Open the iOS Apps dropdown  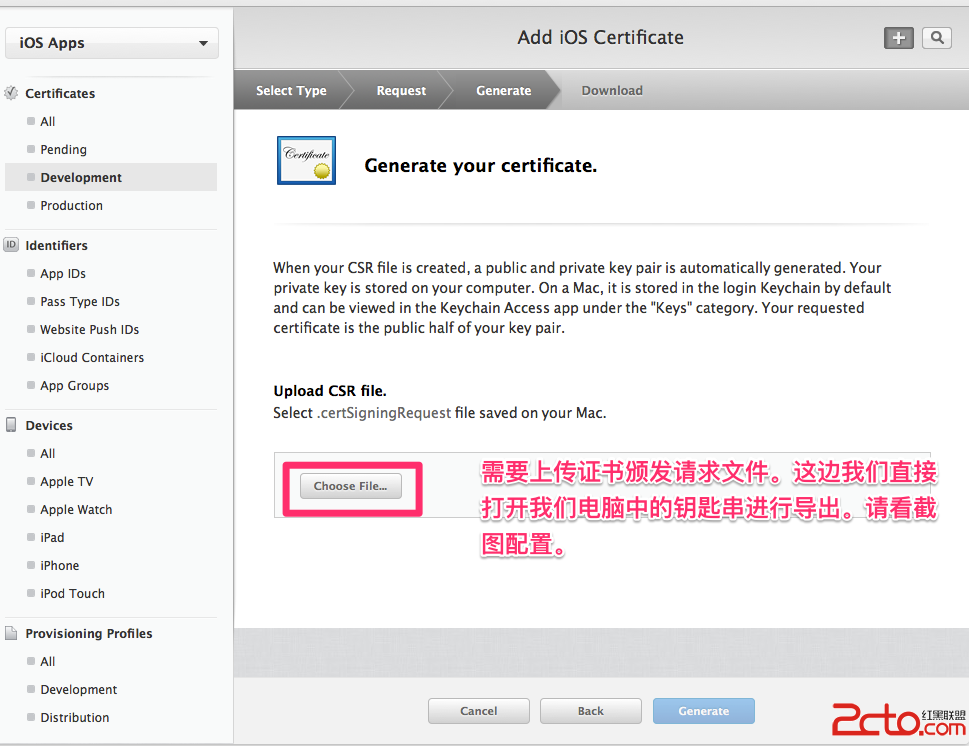112,43
